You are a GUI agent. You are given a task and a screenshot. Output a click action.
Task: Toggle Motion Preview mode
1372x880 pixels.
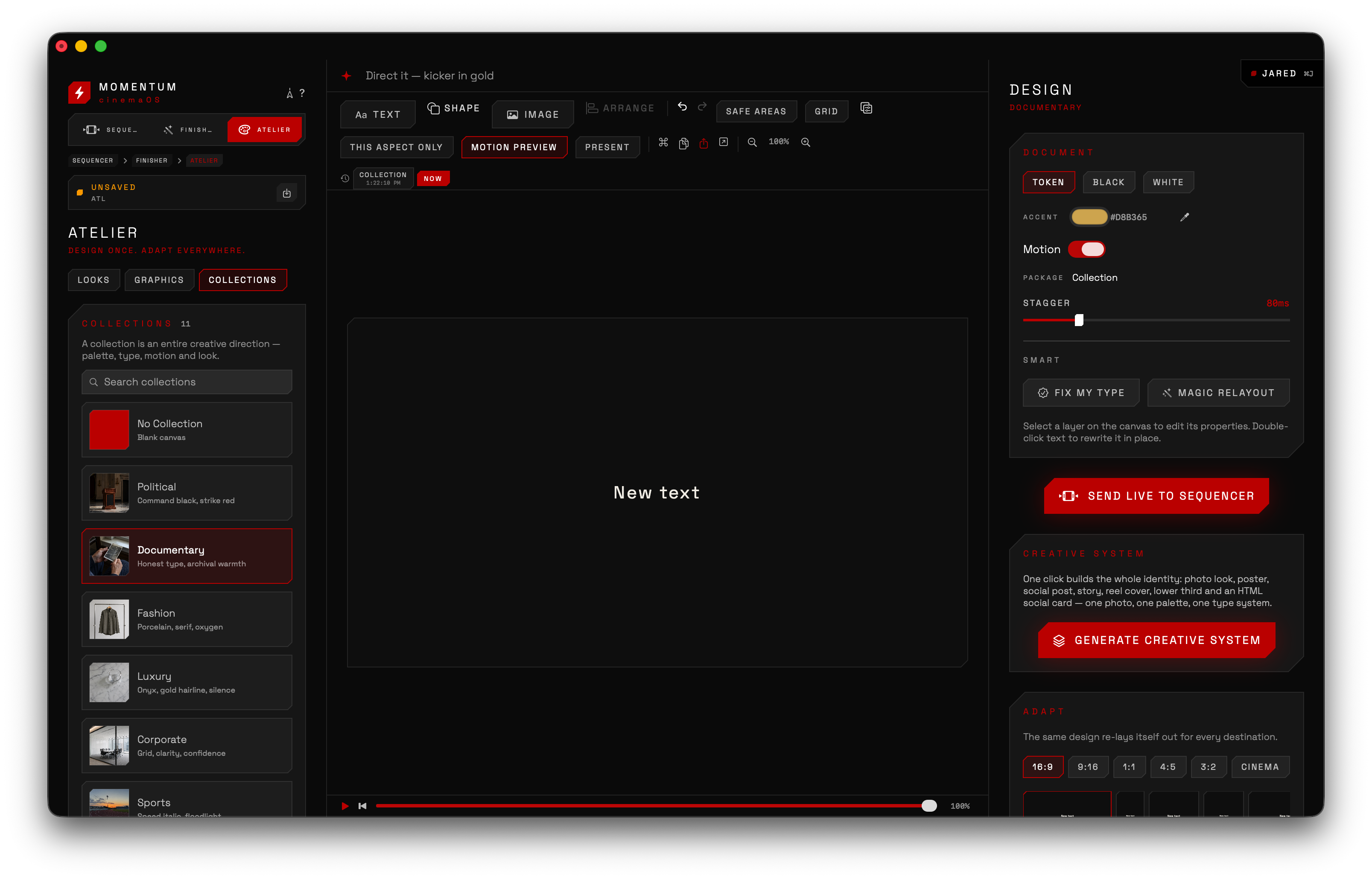[514, 147]
